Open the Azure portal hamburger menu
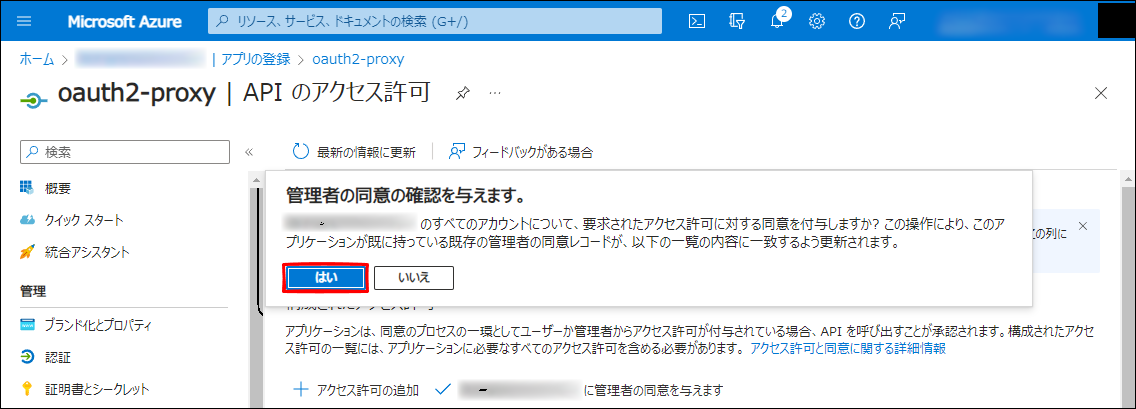This screenshot has width=1136, height=409. click(25, 21)
